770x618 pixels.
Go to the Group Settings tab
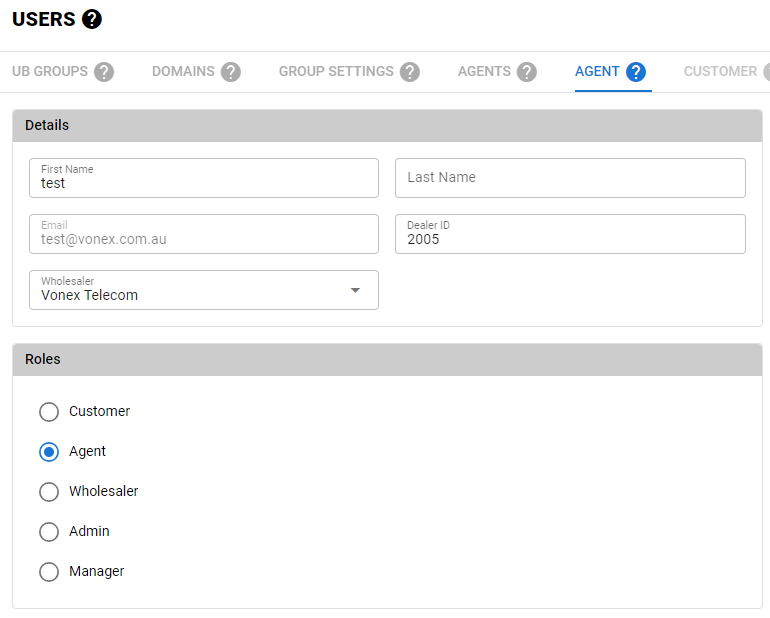click(x=336, y=72)
